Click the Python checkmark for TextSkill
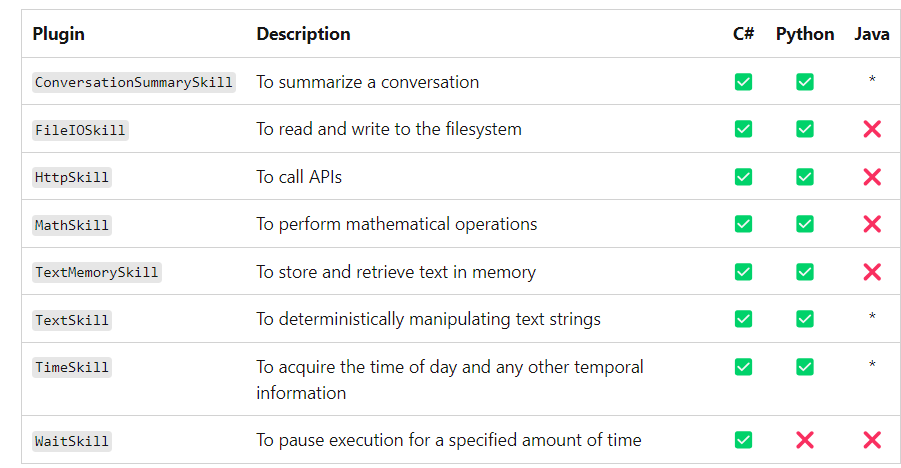This screenshot has width=901, height=468. point(804,319)
